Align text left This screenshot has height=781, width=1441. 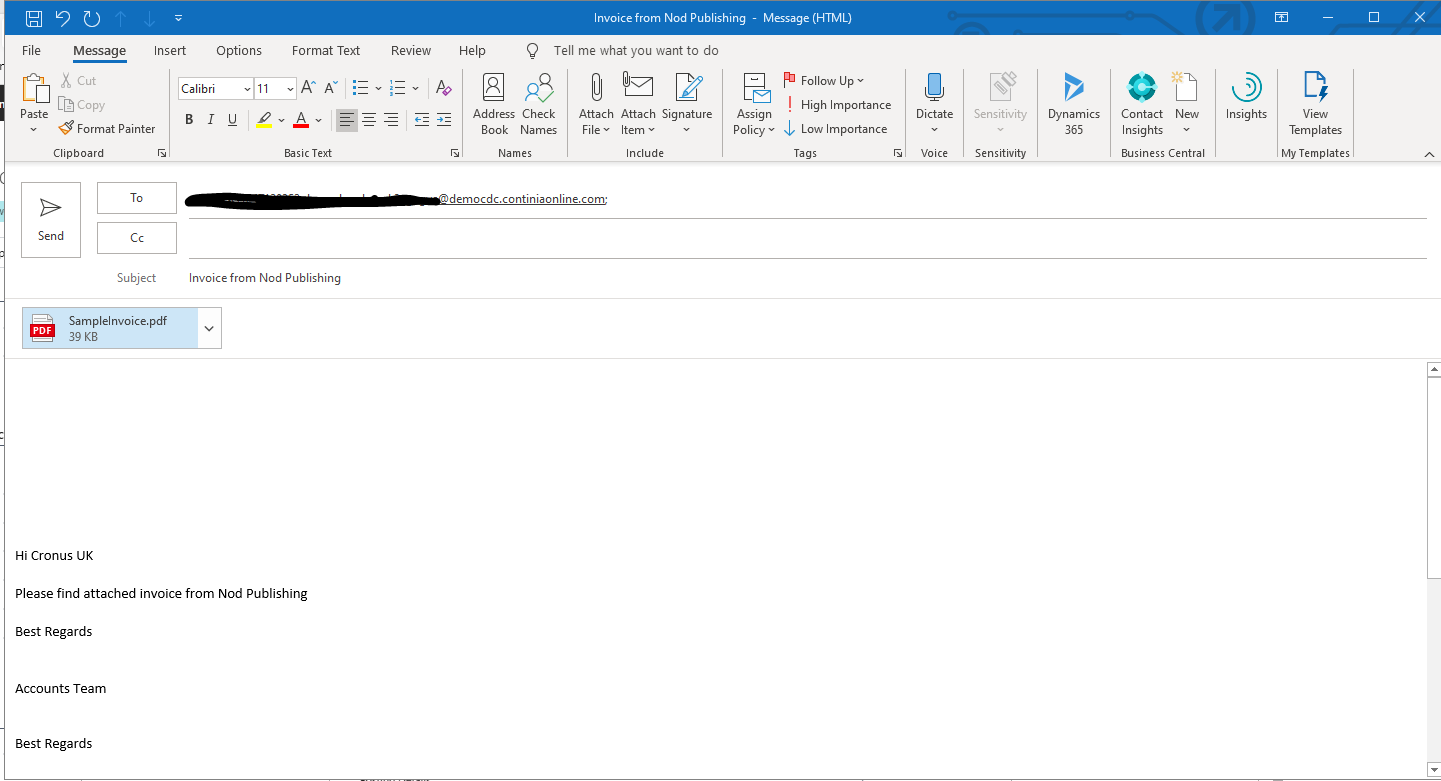(x=346, y=120)
